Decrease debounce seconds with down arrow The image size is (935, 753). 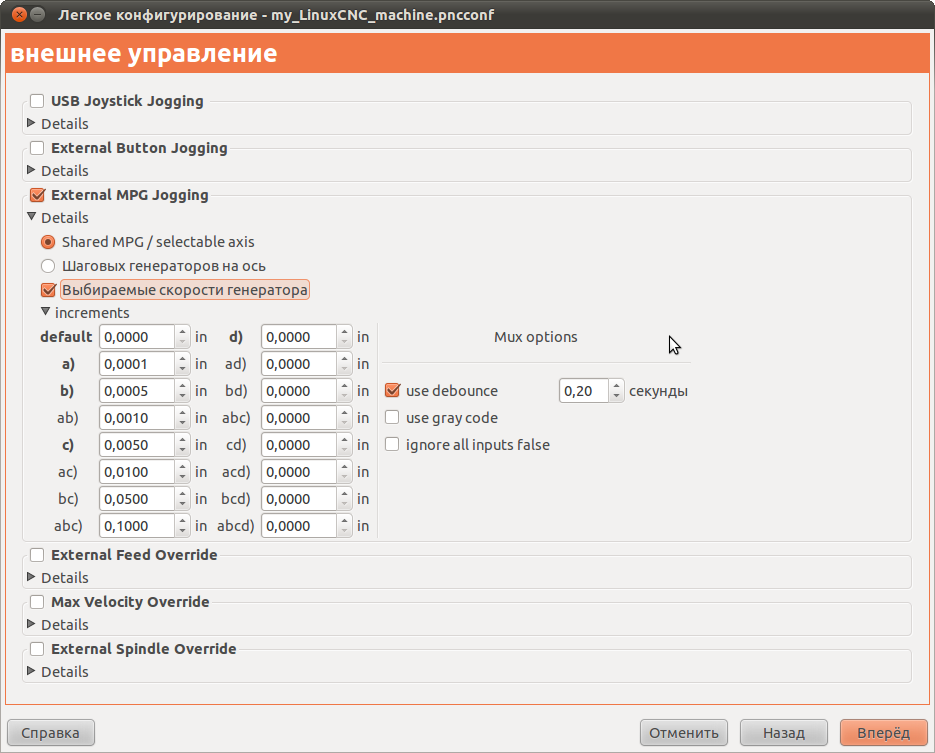pyautogui.click(x=617, y=396)
